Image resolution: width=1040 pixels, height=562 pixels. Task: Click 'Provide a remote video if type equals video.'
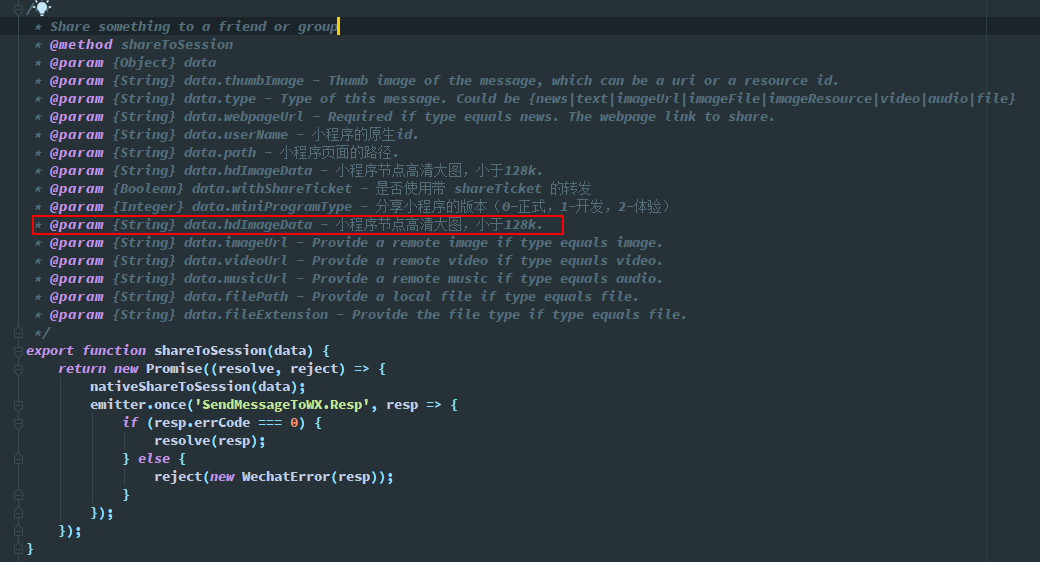pos(487,260)
